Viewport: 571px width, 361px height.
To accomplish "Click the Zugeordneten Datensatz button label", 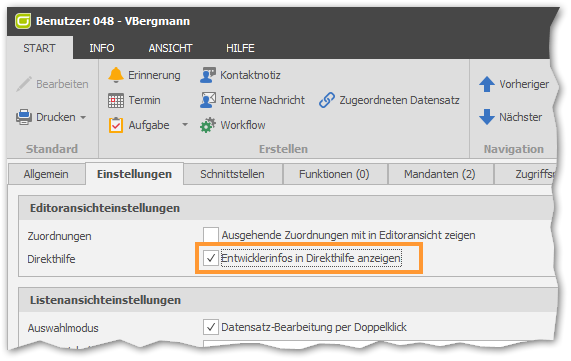I will (x=399, y=100).
